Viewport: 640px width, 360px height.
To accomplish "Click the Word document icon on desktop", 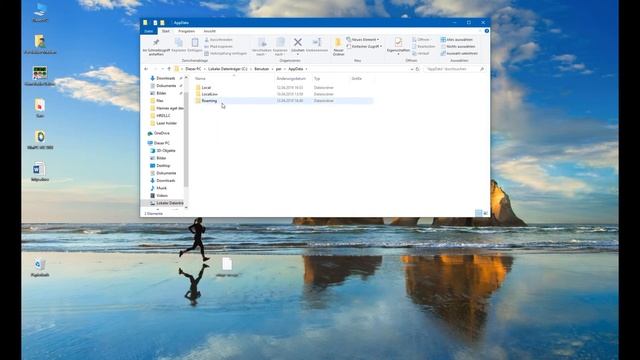I will pyautogui.click(x=39, y=169).
